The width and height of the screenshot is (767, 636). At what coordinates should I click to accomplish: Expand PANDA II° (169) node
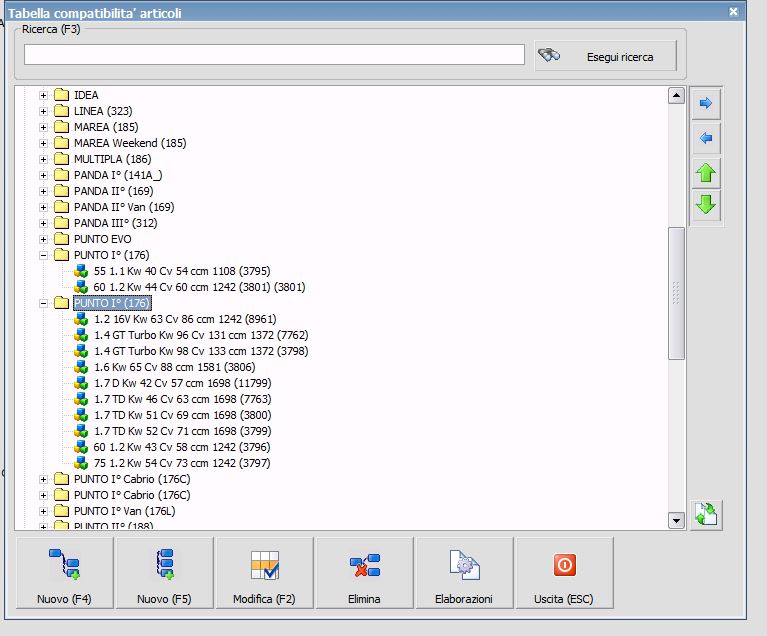coord(44,191)
